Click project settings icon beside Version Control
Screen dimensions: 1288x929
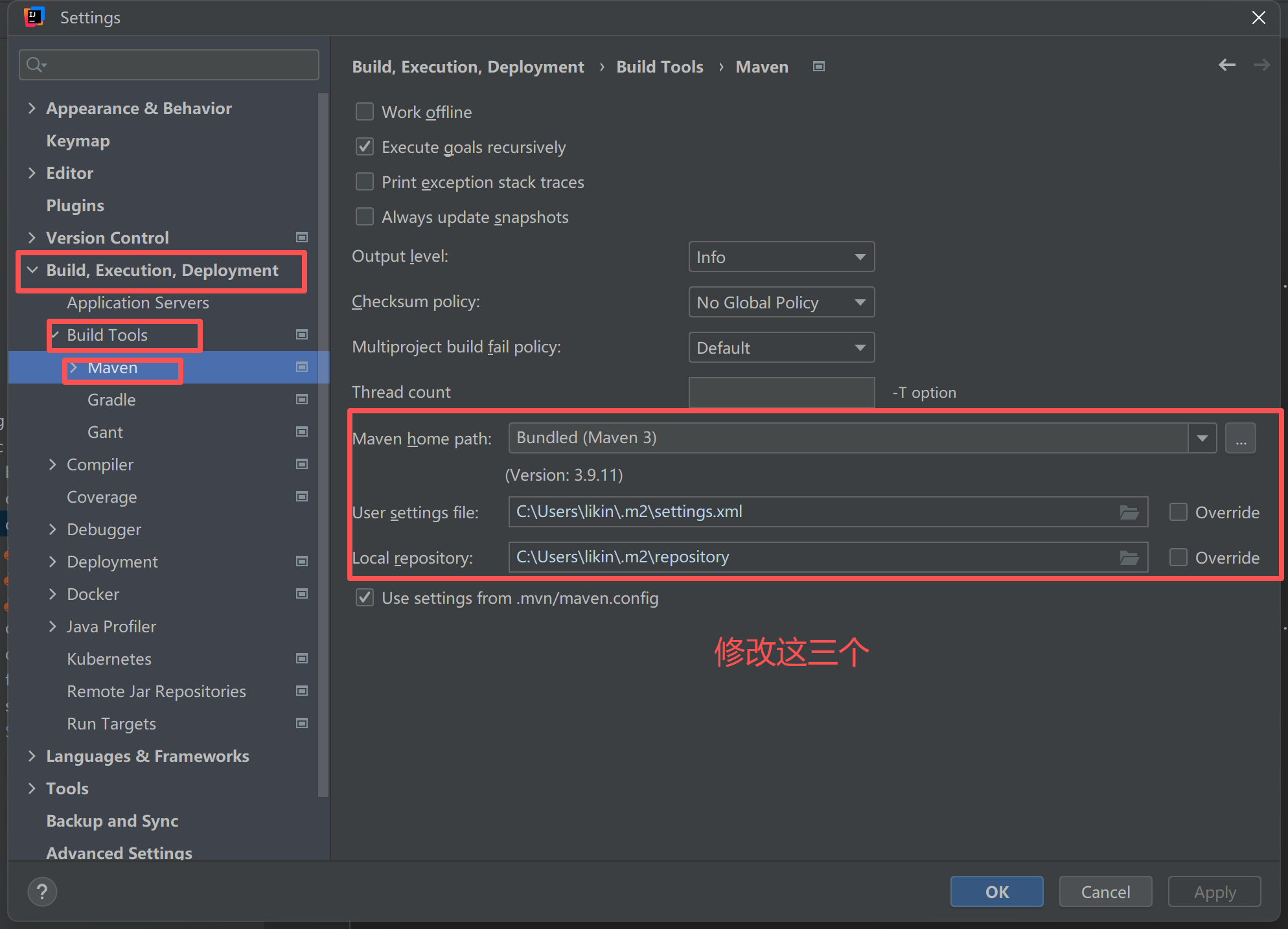pyautogui.click(x=302, y=238)
